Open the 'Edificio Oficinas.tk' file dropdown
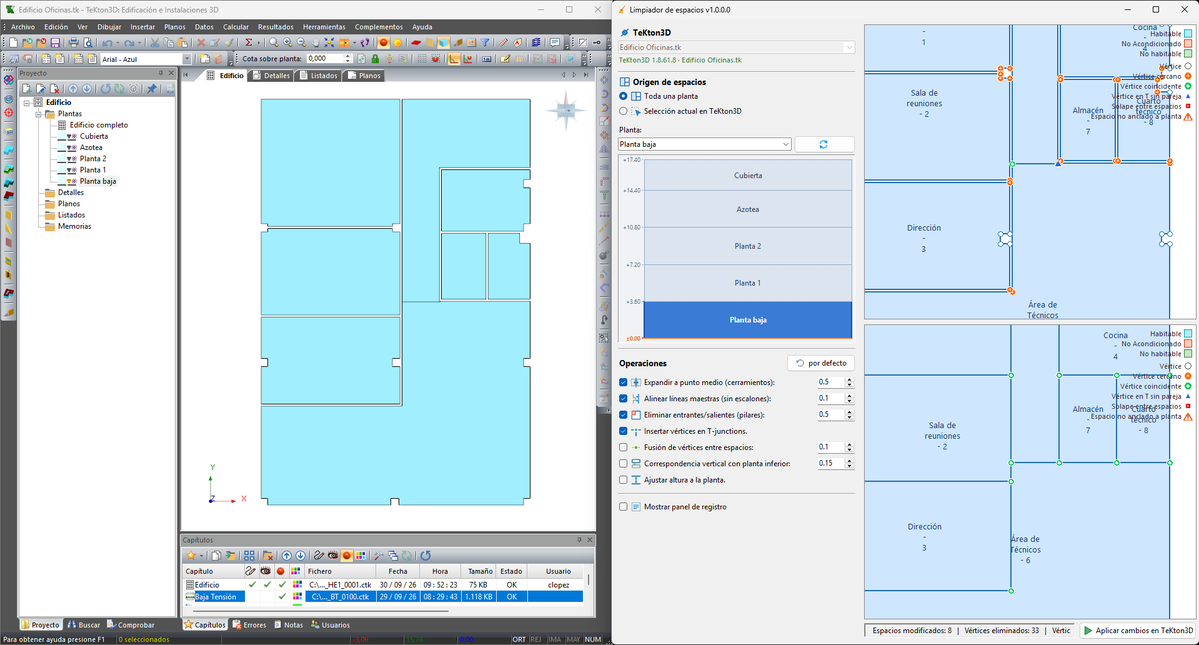The width and height of the screenshot is (1199, 645). pos(736,47)
